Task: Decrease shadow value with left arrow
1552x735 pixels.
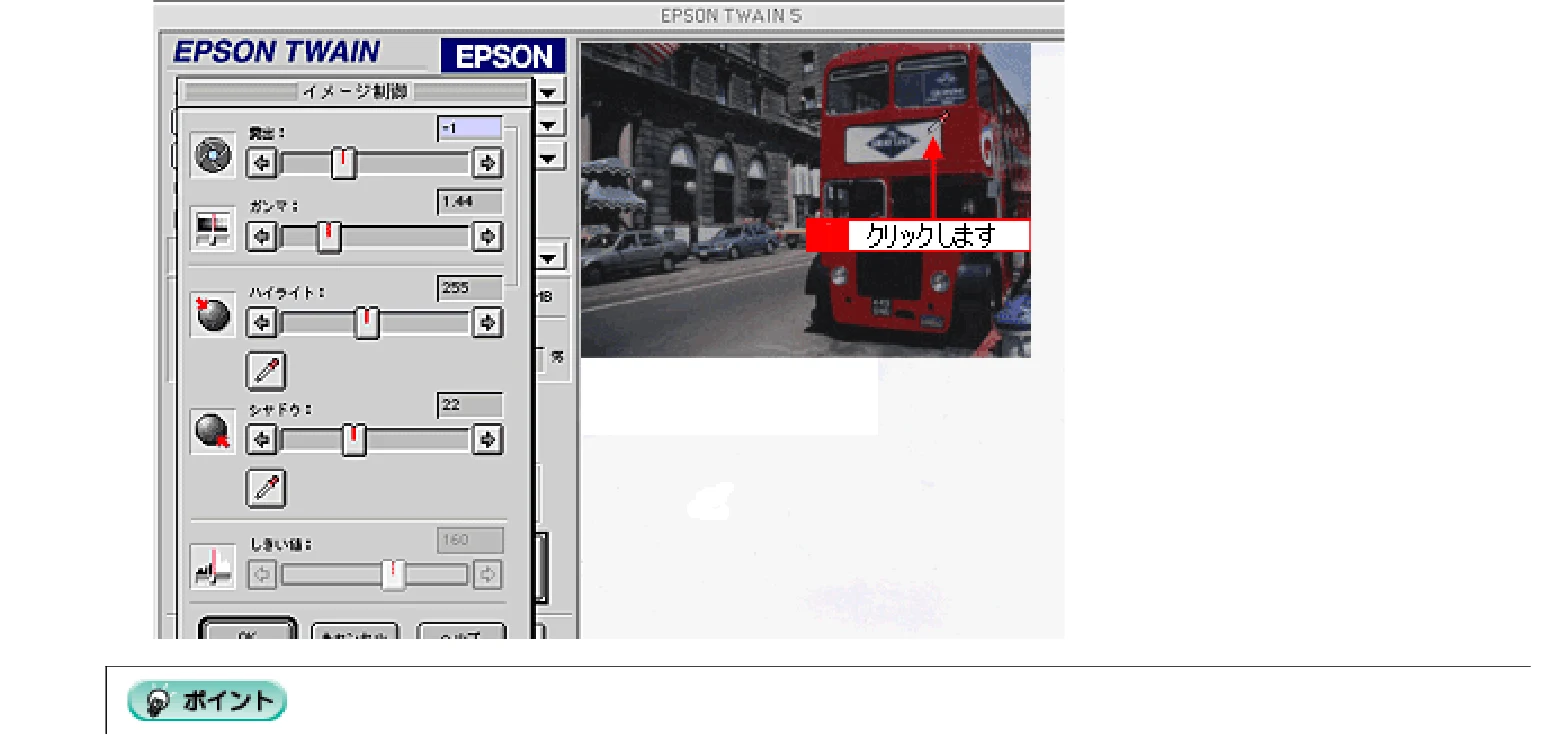Action: (x=262, y=439)
